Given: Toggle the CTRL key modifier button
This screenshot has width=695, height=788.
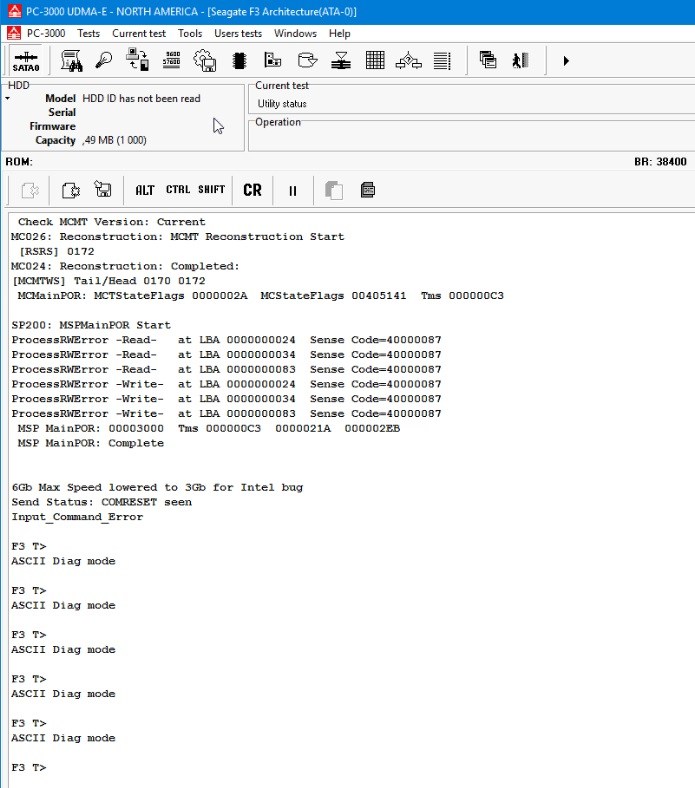Looking at the screenshot, I should click(178, 190).
